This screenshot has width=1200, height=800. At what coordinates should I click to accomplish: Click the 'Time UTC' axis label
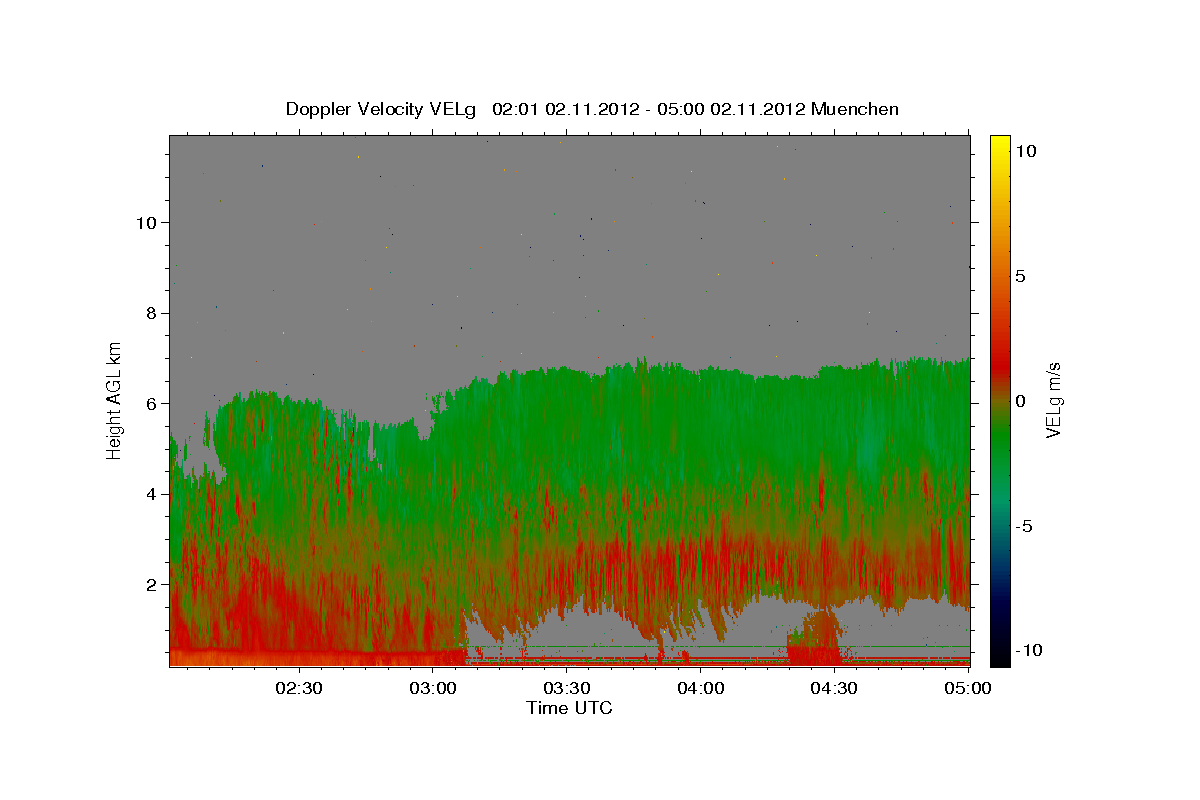[569, 708]
